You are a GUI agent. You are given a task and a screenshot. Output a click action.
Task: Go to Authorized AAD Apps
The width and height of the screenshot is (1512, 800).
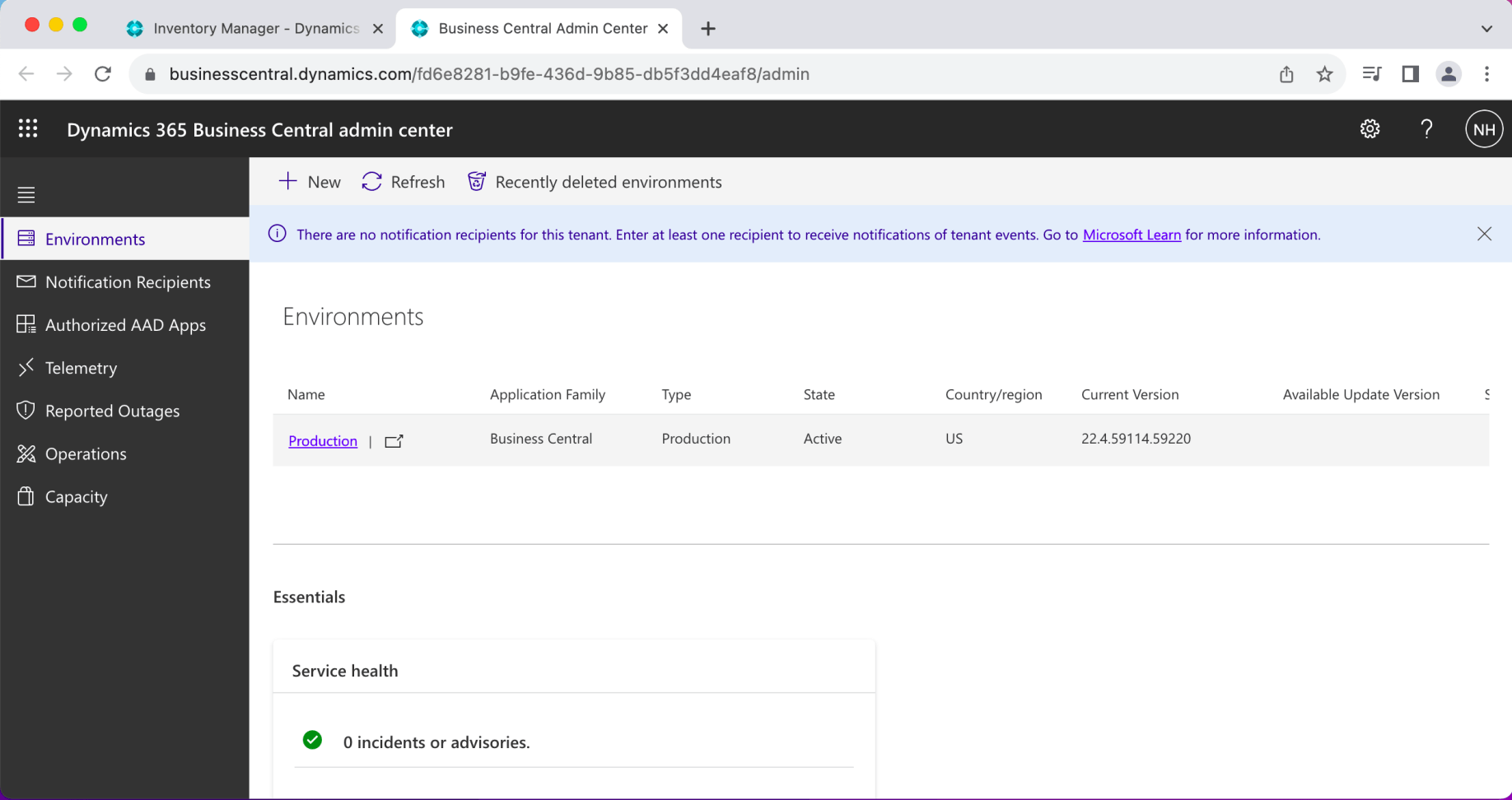click(x=125, y=325)
